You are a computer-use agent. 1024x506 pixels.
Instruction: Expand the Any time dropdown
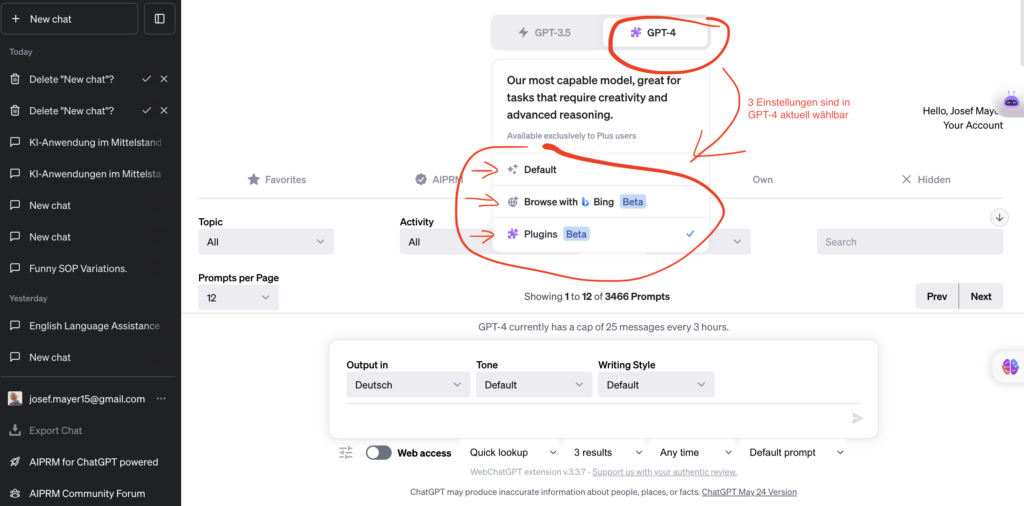point(694,452)
